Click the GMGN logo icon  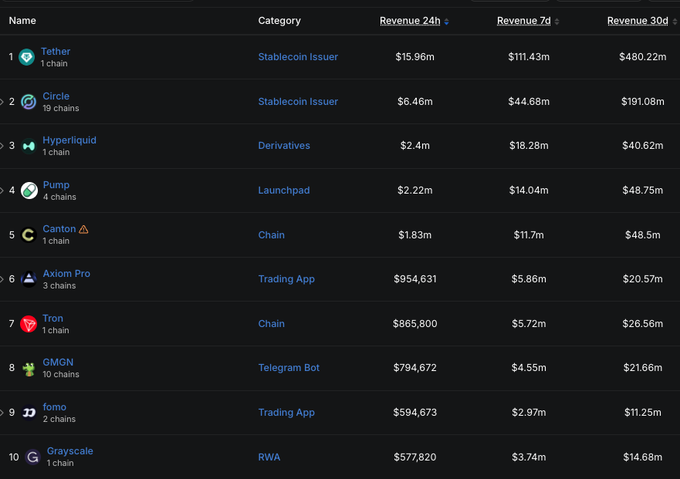[29, 369]
